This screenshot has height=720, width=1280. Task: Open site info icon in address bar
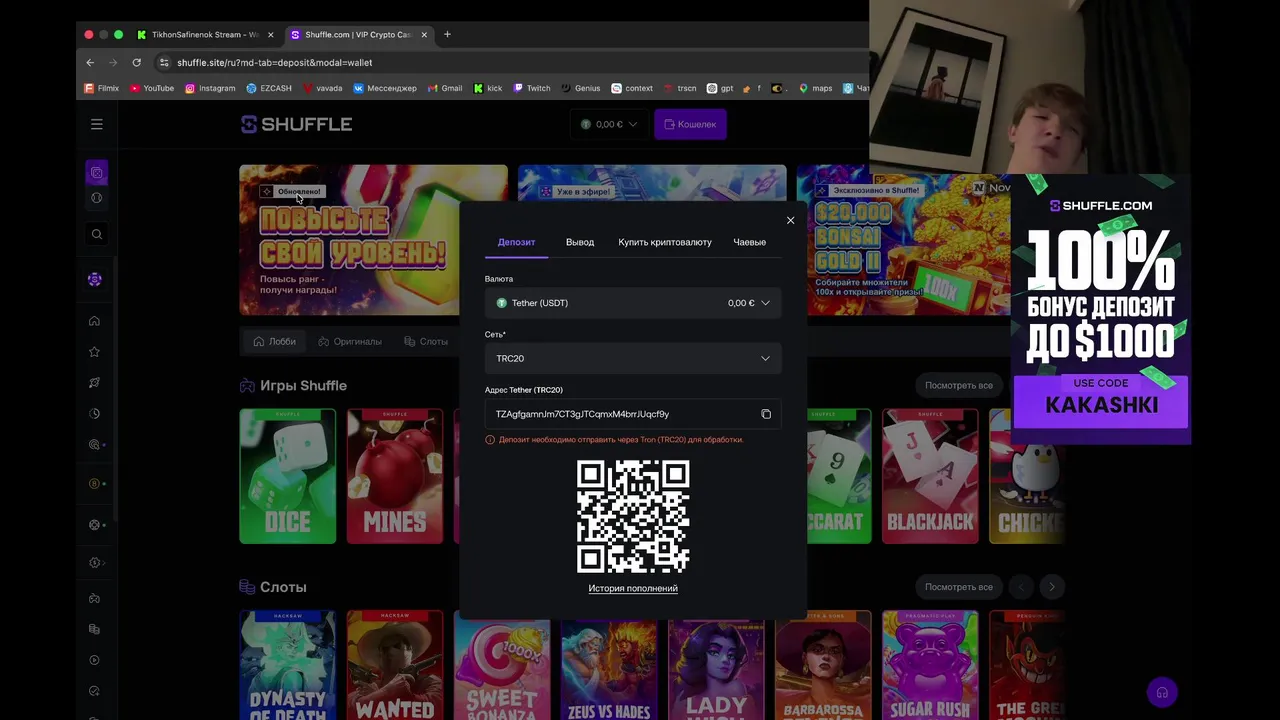click(164, 62)
